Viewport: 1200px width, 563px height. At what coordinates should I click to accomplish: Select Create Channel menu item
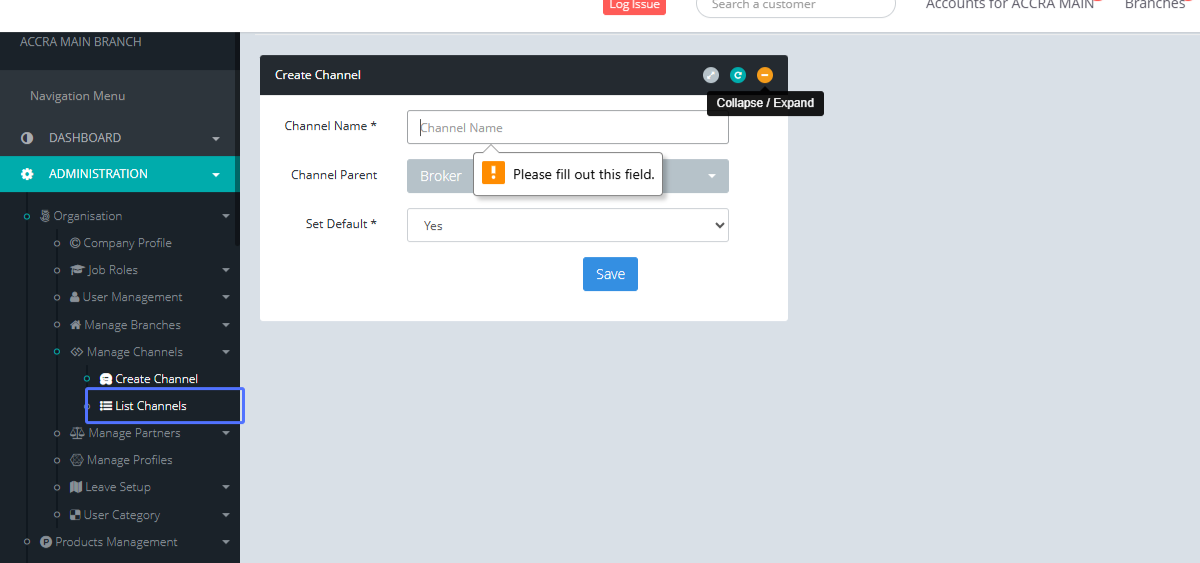pos(156,379)
